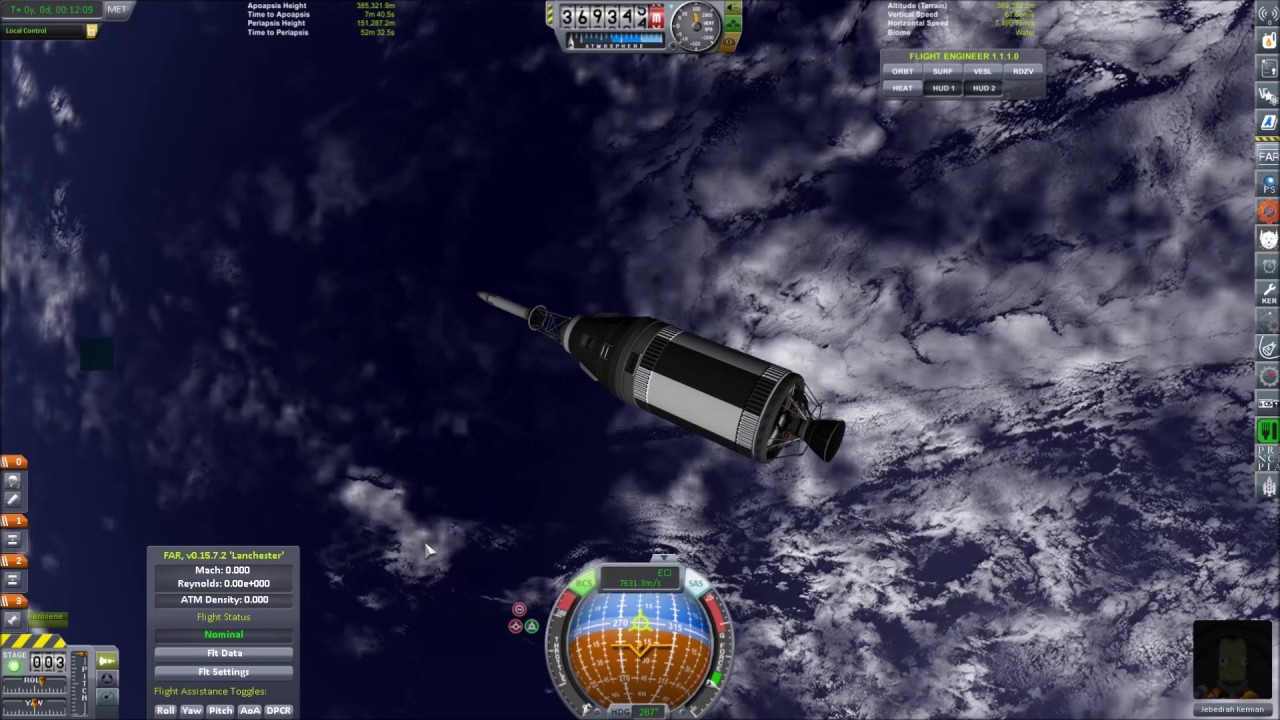Open the FAR toolbar icon

coord(1268,156)
